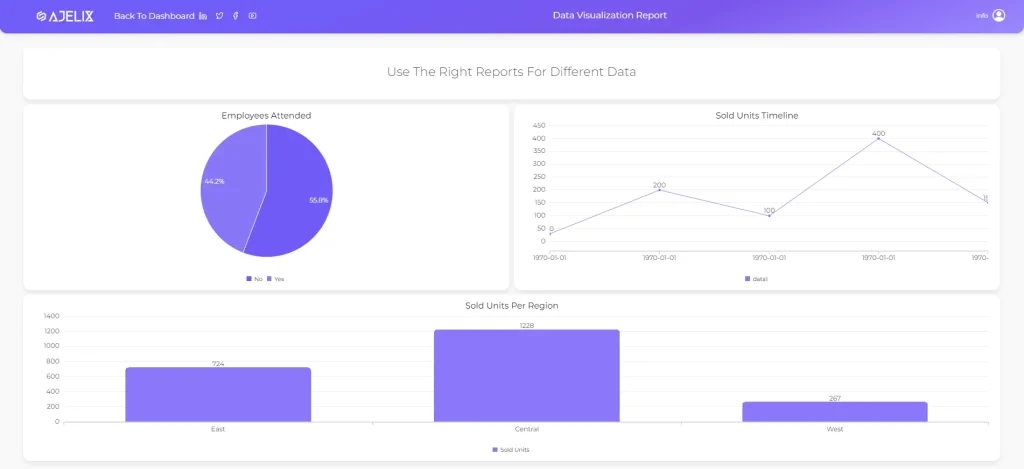Click 'Use The Right Reports For Different Data' heading
This screenshot has width=1024, height=469.
tap(511, 72)
